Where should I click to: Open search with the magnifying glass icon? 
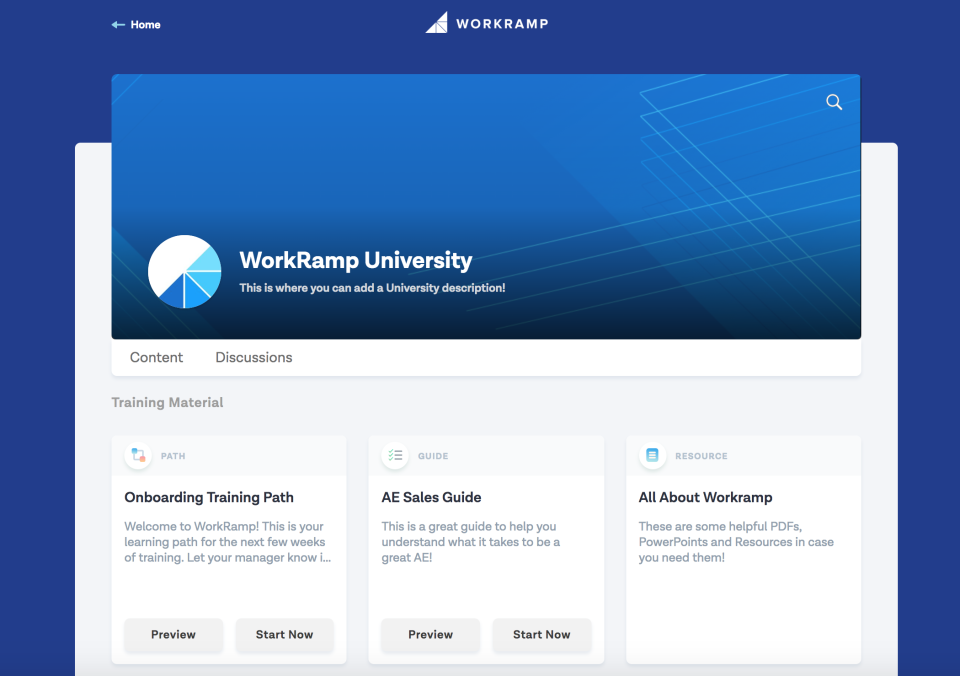click(834, 102)
